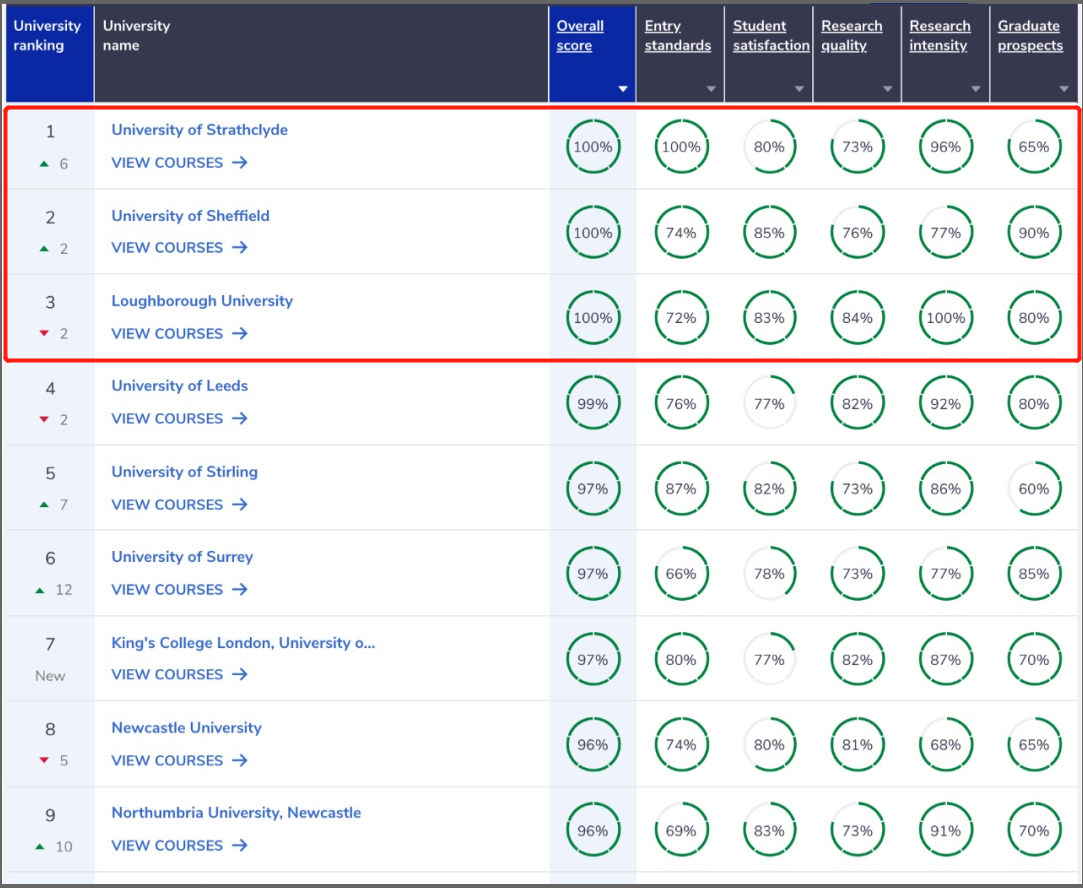Screen dimensions: 1083x888
Task: Open the sort arrow under Research intensity
Action: tap(976, 89)
